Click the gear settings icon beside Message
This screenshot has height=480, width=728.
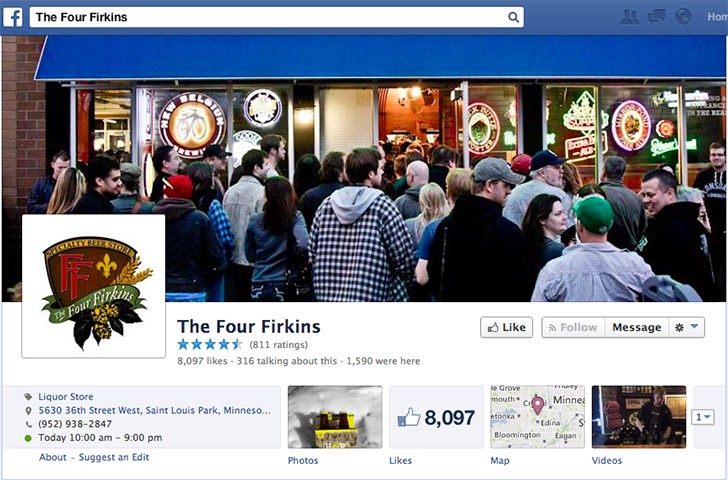679,328
